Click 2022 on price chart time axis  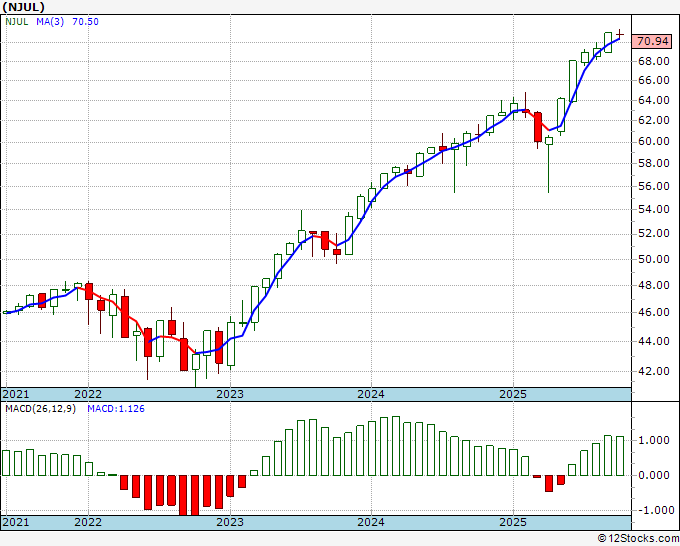(x=88, y=394)
